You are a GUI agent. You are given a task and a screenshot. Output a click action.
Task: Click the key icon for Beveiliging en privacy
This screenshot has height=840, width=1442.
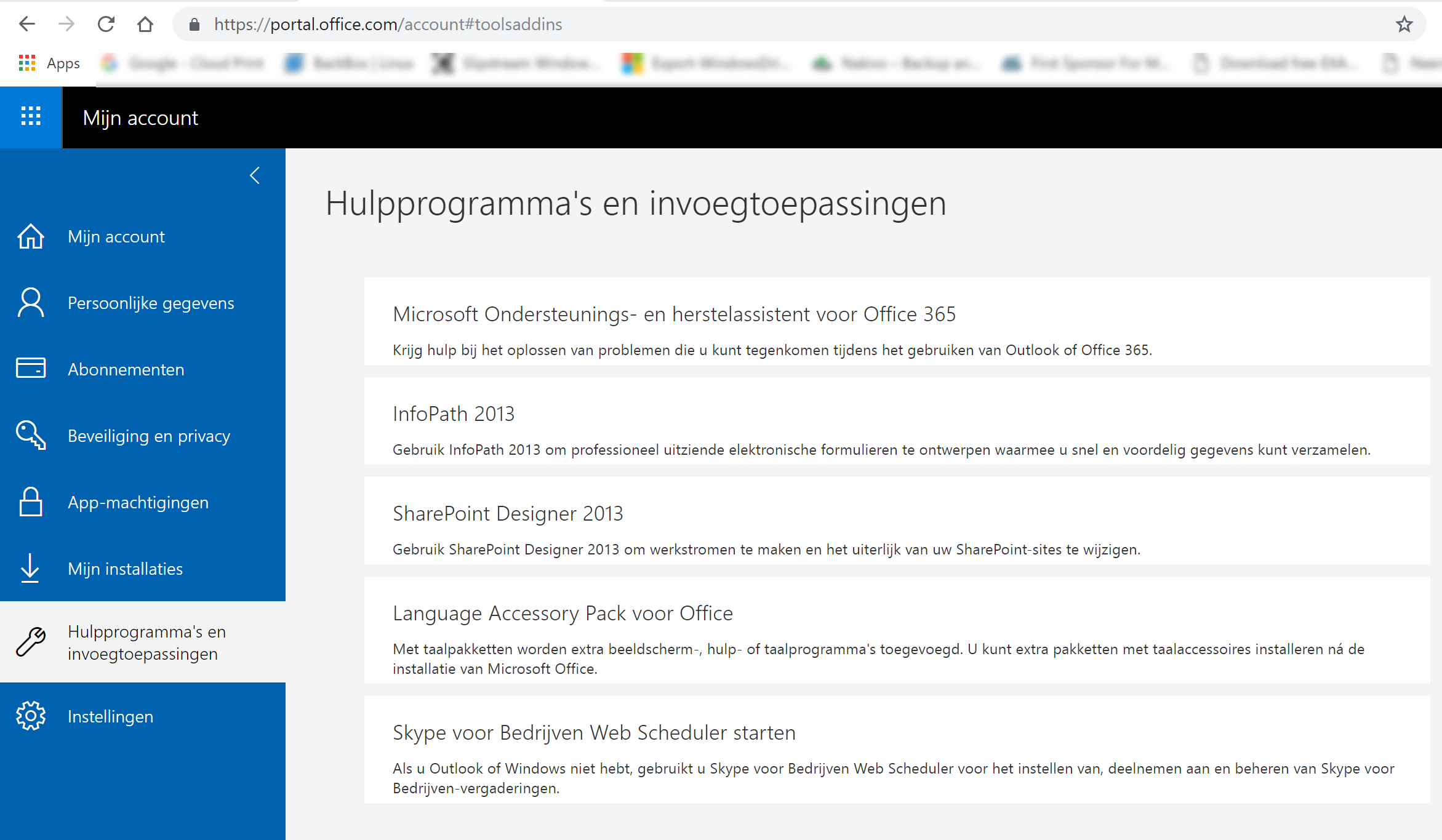click(30, 435)
